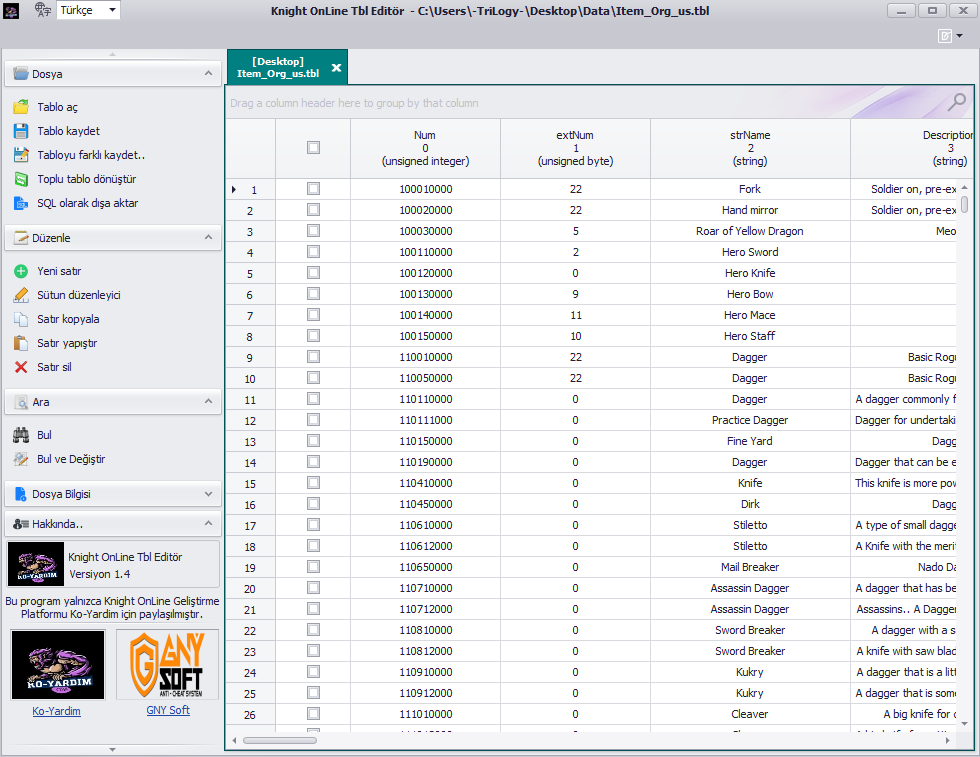Screen dimensions: 980x757
Task: Open the Türkçe language dropdown
Action: (111, 10)
